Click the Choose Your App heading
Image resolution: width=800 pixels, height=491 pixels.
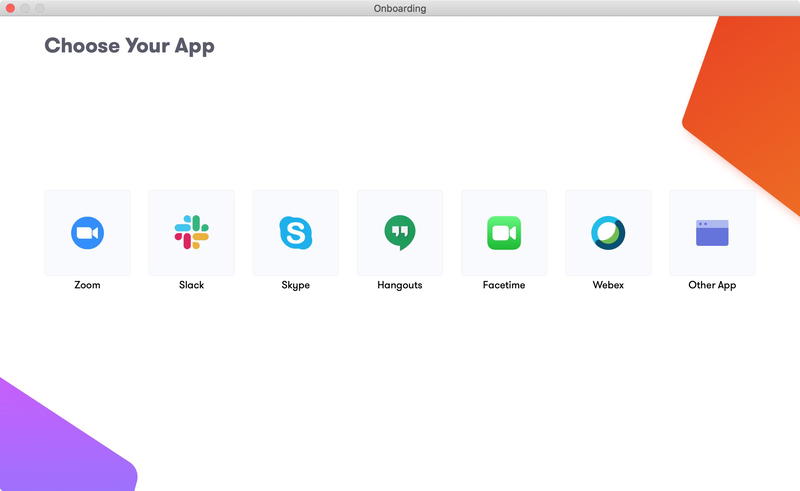click(x=129, y=46)
